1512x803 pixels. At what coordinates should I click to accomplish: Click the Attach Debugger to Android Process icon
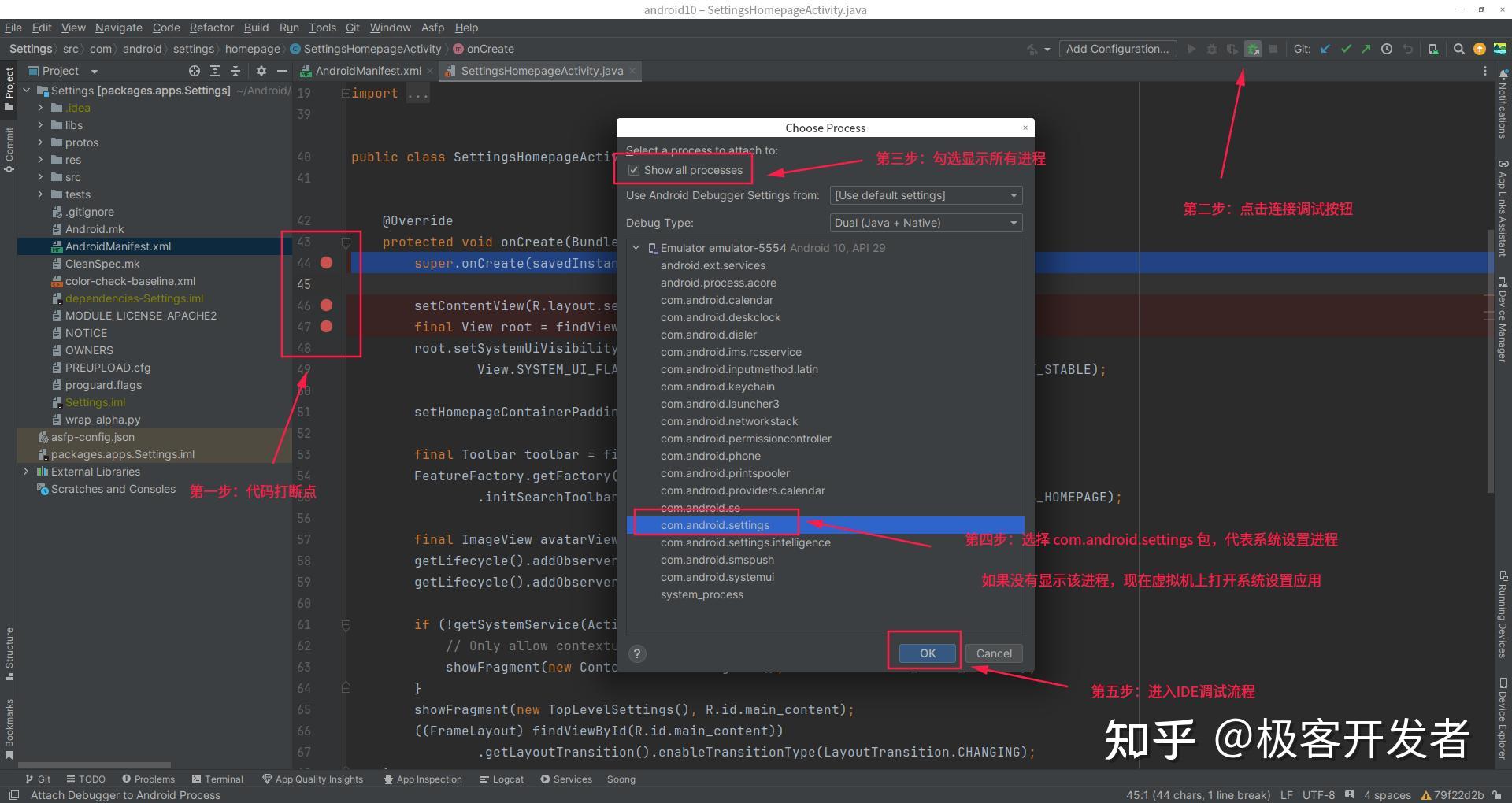tap(1253, 49)
